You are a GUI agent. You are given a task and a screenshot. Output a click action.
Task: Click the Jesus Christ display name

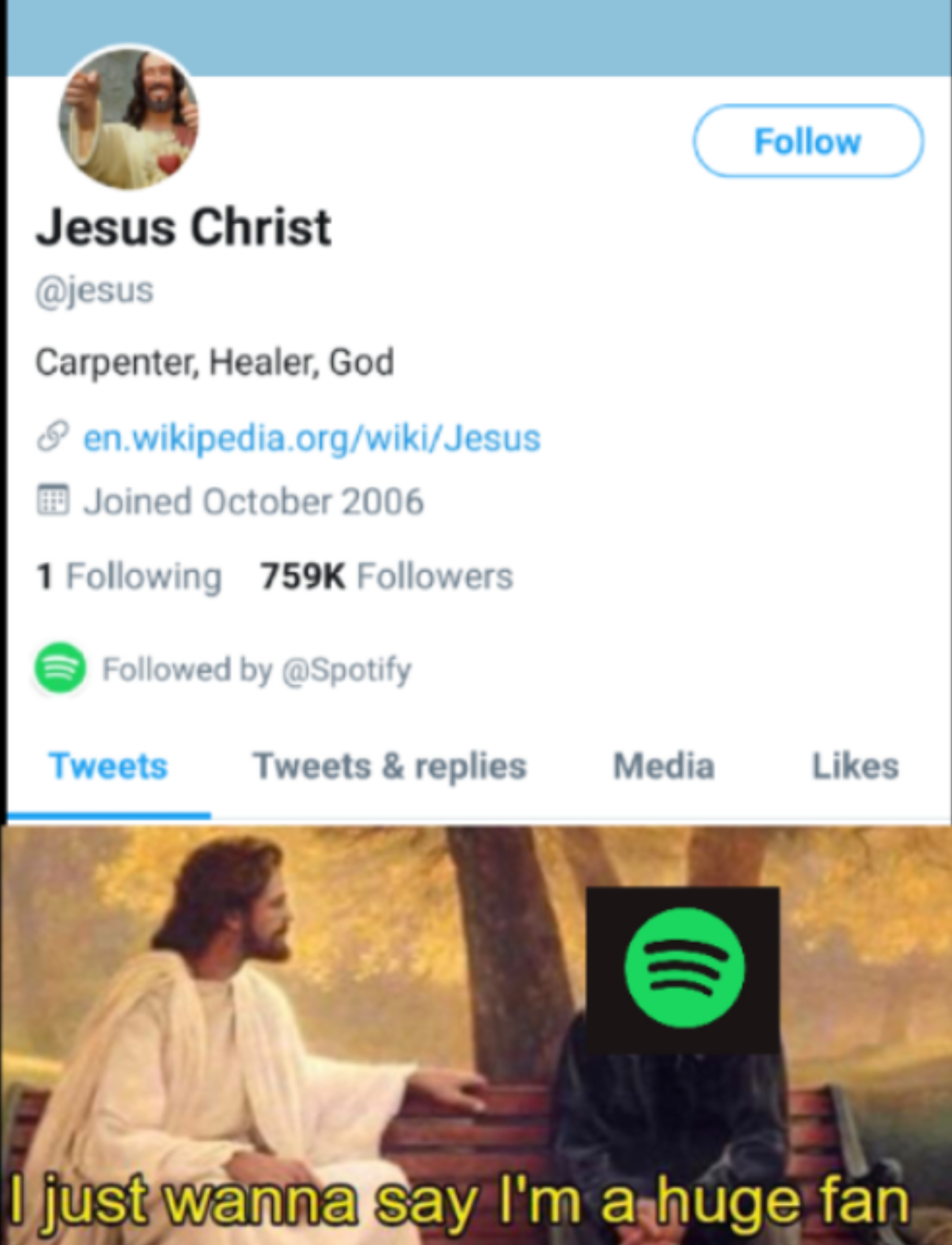point(184,227)
